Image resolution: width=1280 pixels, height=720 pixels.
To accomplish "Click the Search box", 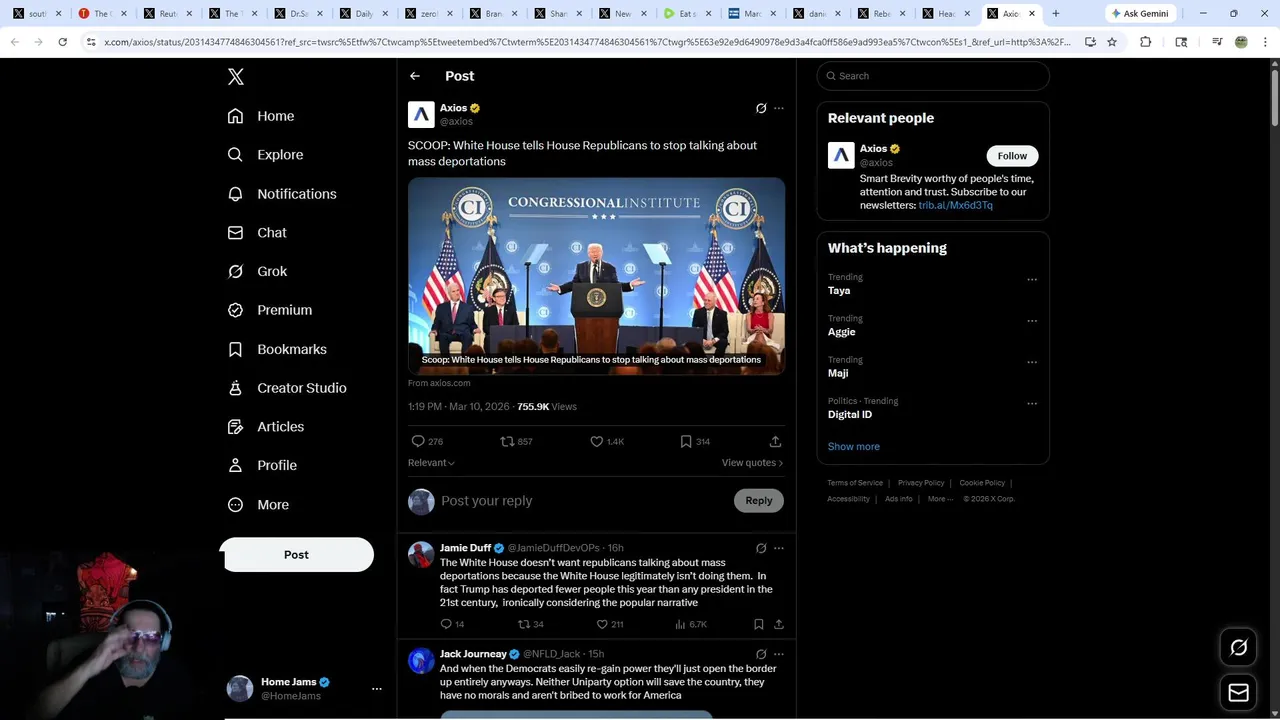I will pos(933,76).
